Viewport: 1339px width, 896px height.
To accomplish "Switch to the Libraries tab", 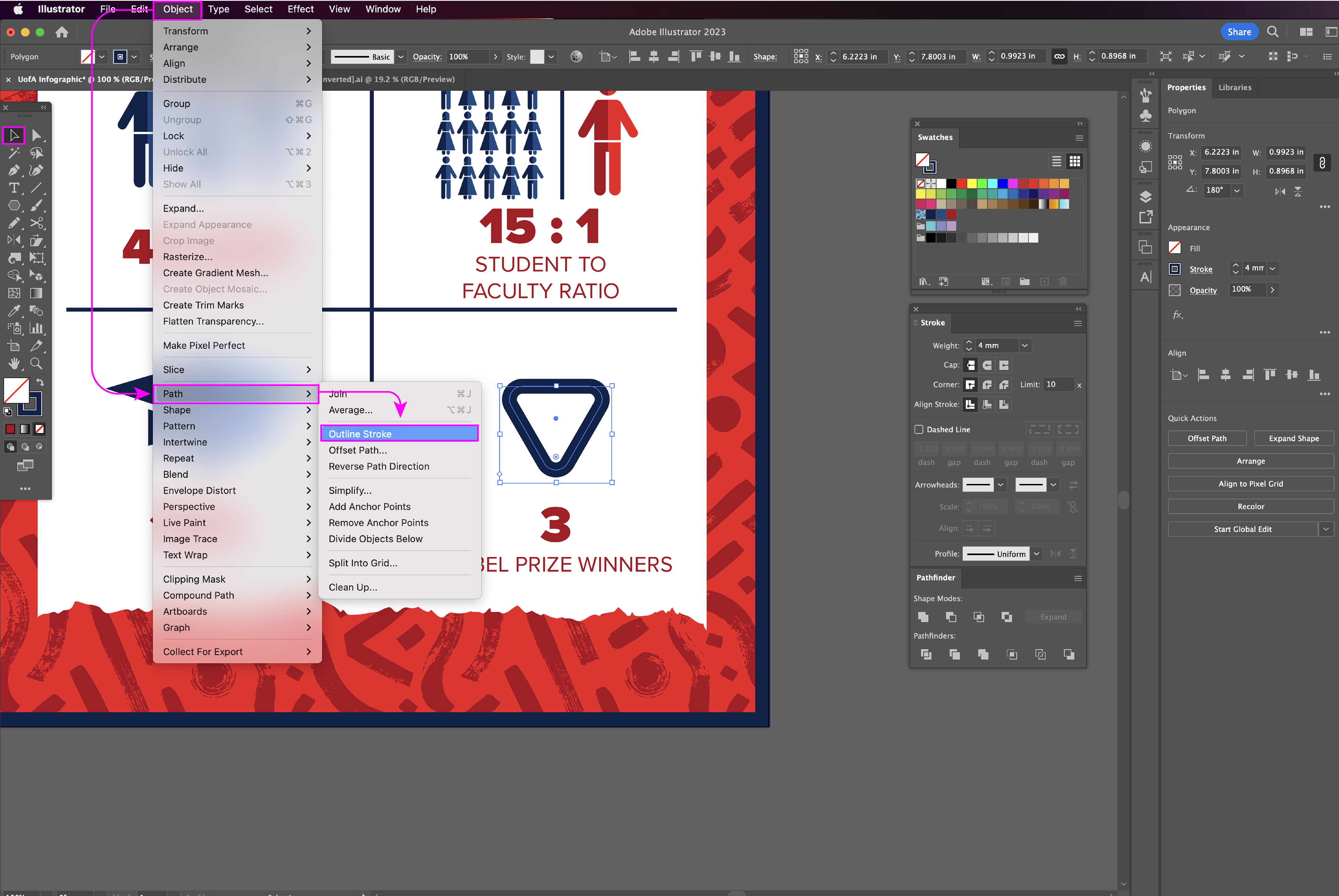I will pyautogui.click(x=1235, y=87).
